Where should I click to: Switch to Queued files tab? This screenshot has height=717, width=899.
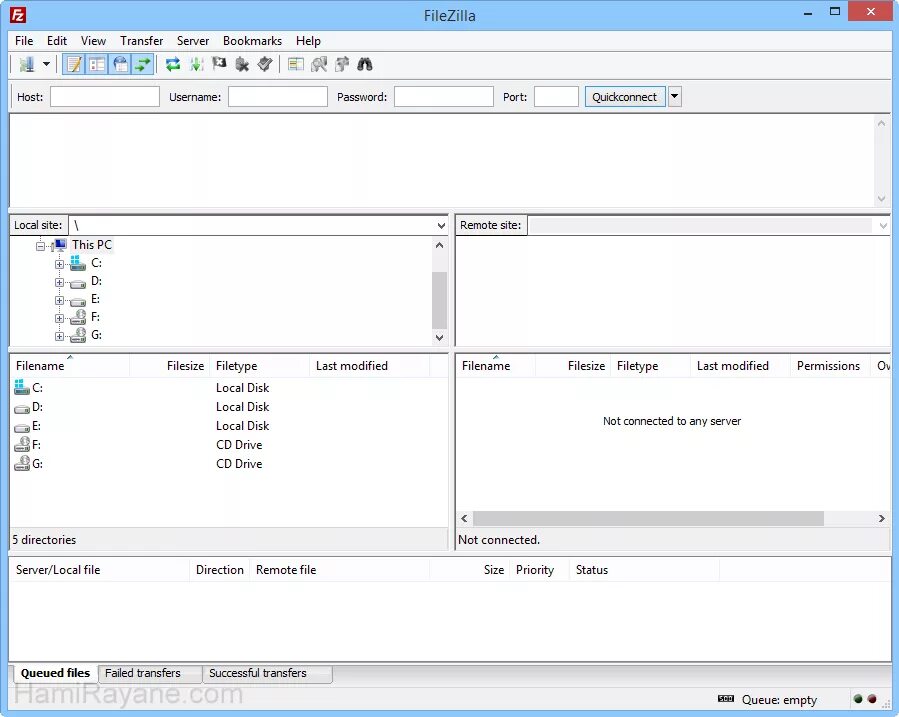coord(55,673)
